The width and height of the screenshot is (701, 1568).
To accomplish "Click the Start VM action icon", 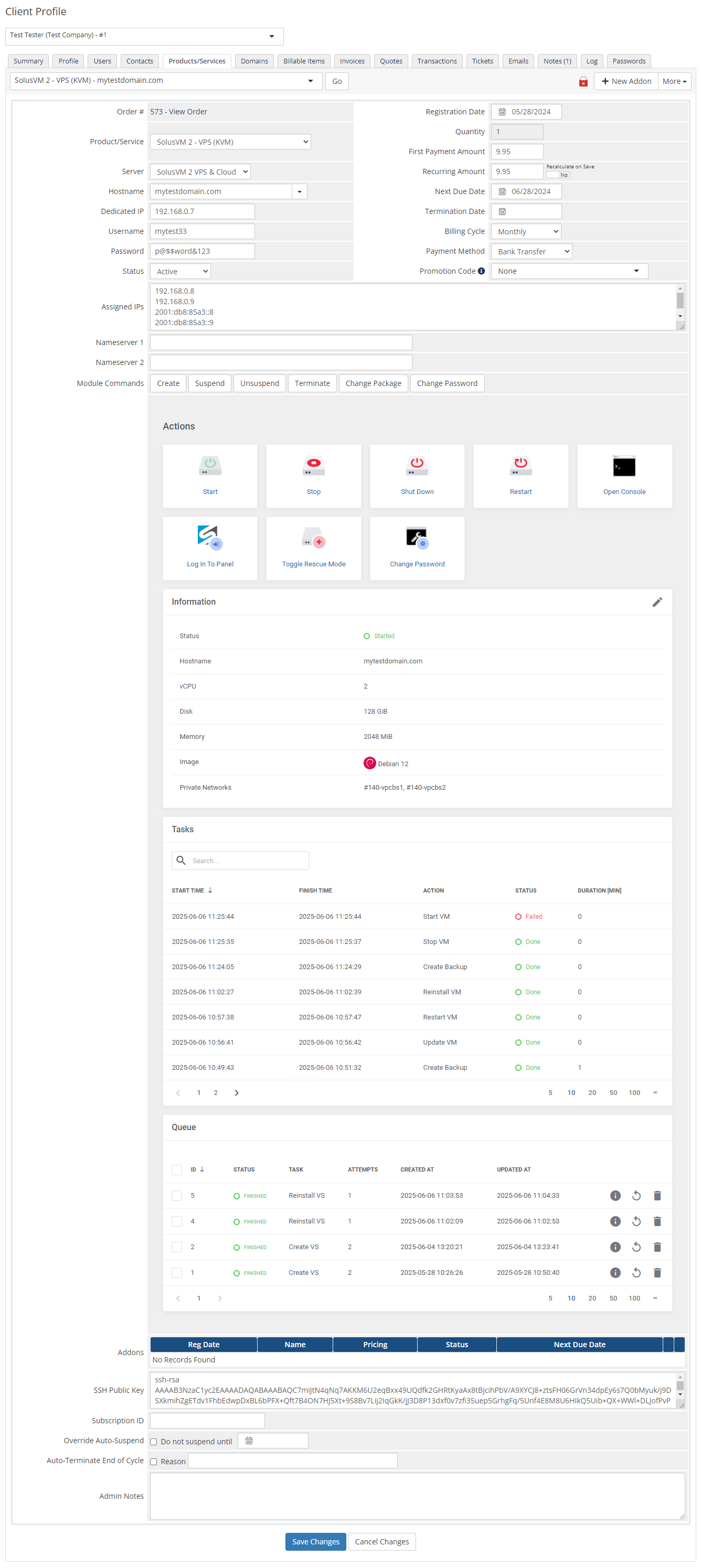I will 209,467.
